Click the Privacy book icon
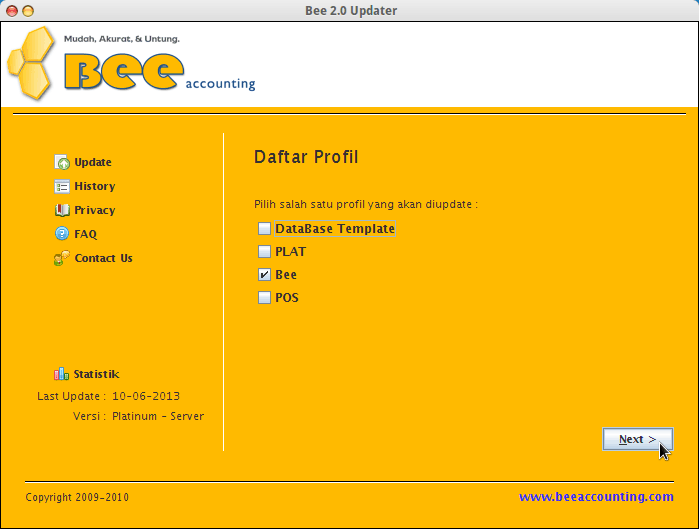 click(62, 210)
